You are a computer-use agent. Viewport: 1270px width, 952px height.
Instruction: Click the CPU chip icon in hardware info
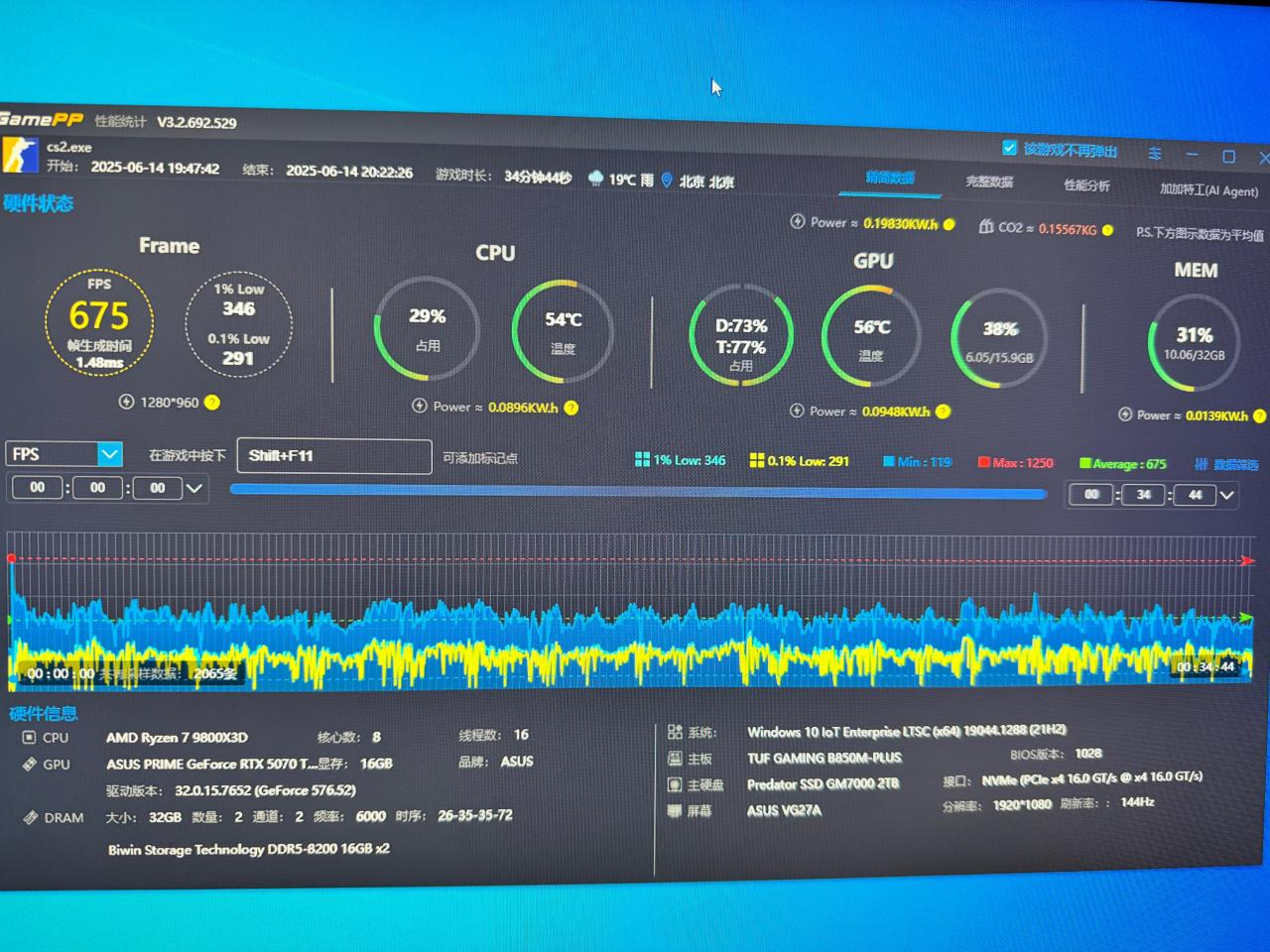(x=29, y=737)
